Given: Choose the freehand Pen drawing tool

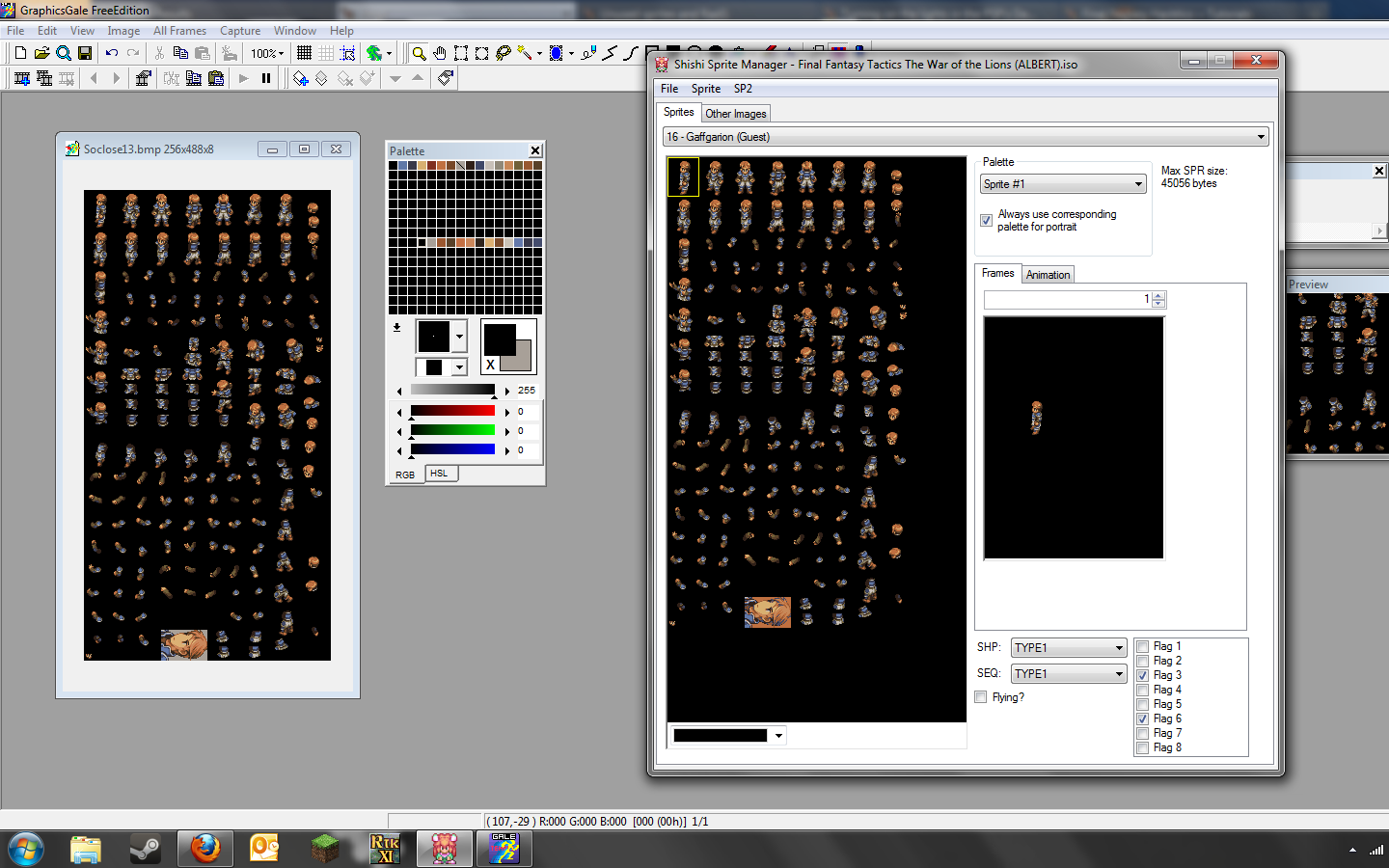Looking at the screenshot, I should click(588, 53).
